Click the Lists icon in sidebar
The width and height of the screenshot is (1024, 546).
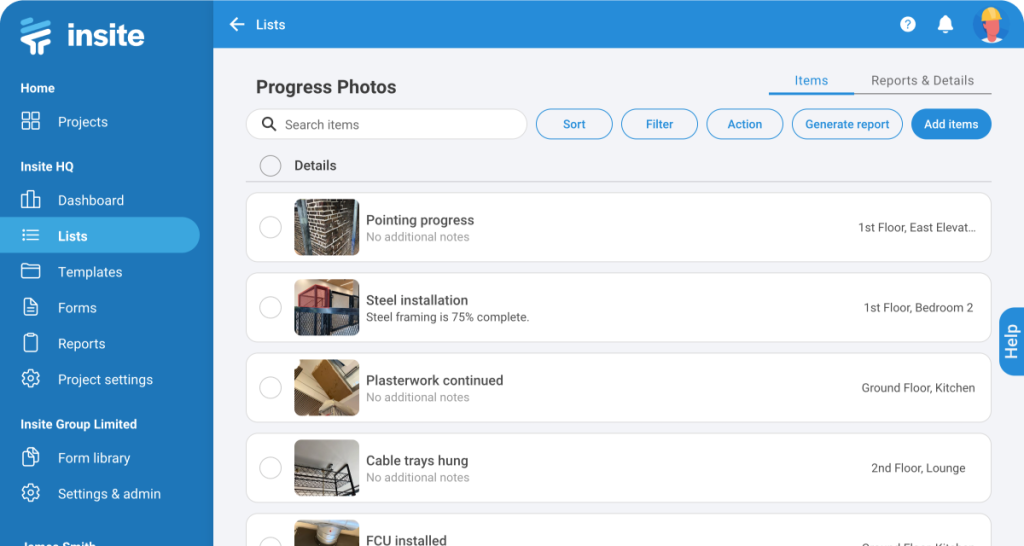tap(31, 235)
